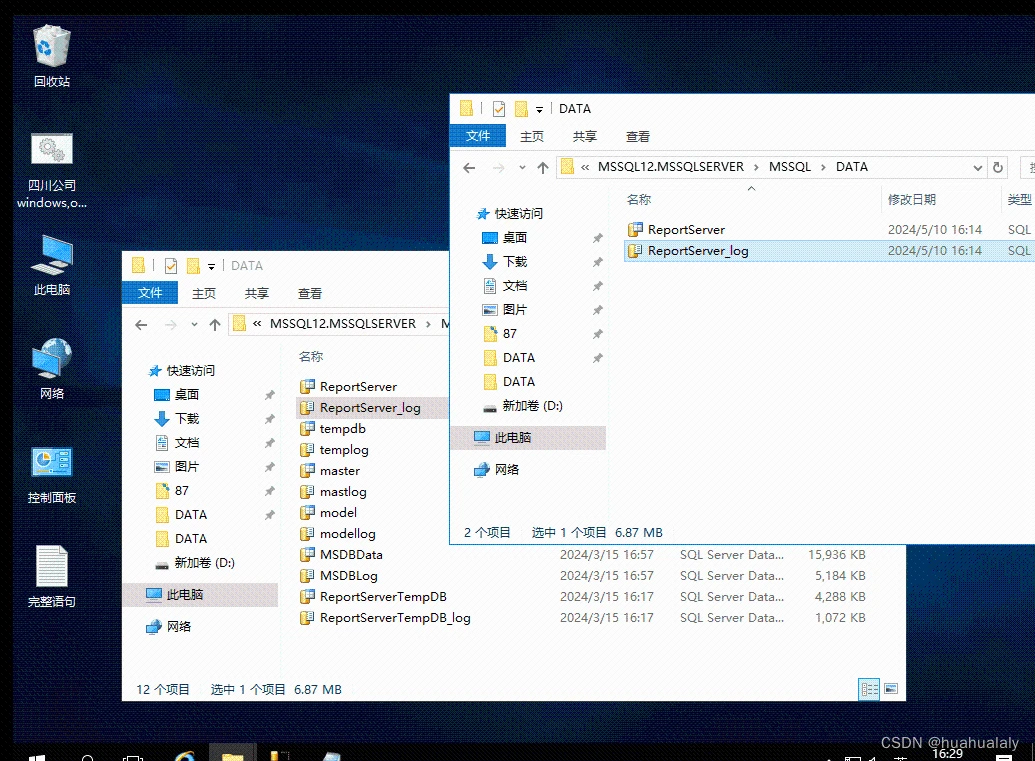Image resolution: width=1035 pixels, height=761 pixels.
Task: Open the 文件 tab in back DATA window
Action: (150, 292)
